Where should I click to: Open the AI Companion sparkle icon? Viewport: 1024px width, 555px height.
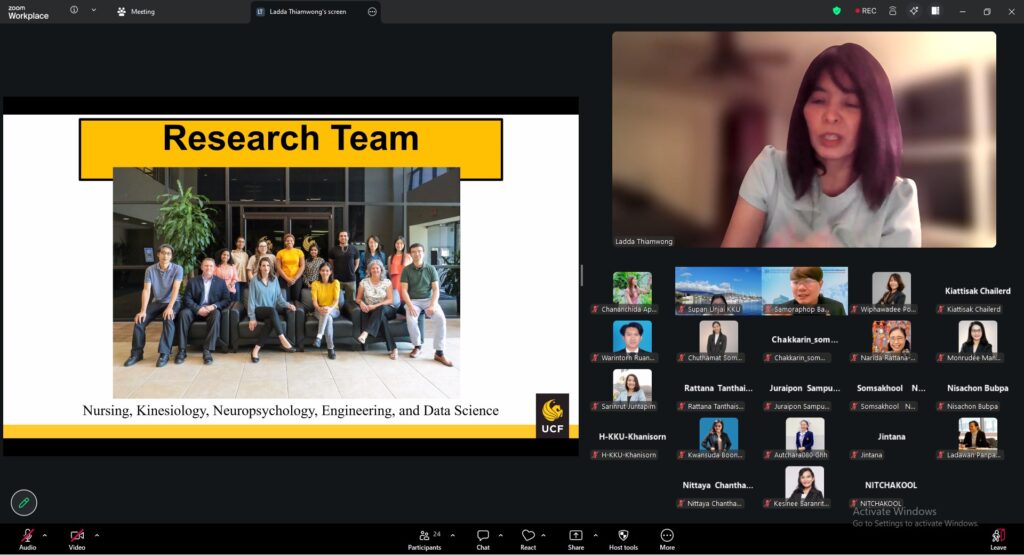pyautogui.click(x=913, y=11)
